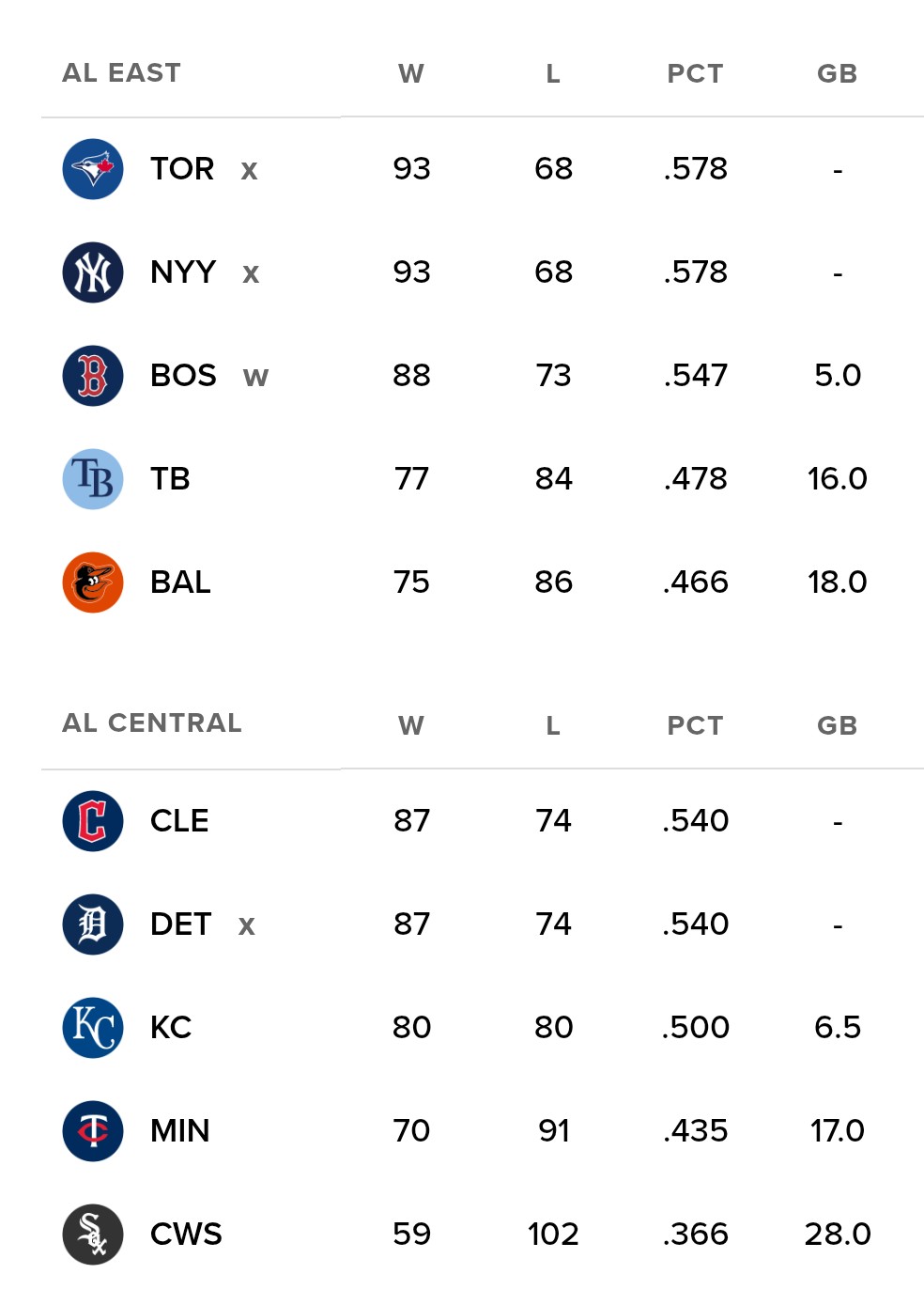Viewport: 924px width, 1305px height.
Task: Tap the Chicago White Sox logo
Action: tap(93, 1235)
